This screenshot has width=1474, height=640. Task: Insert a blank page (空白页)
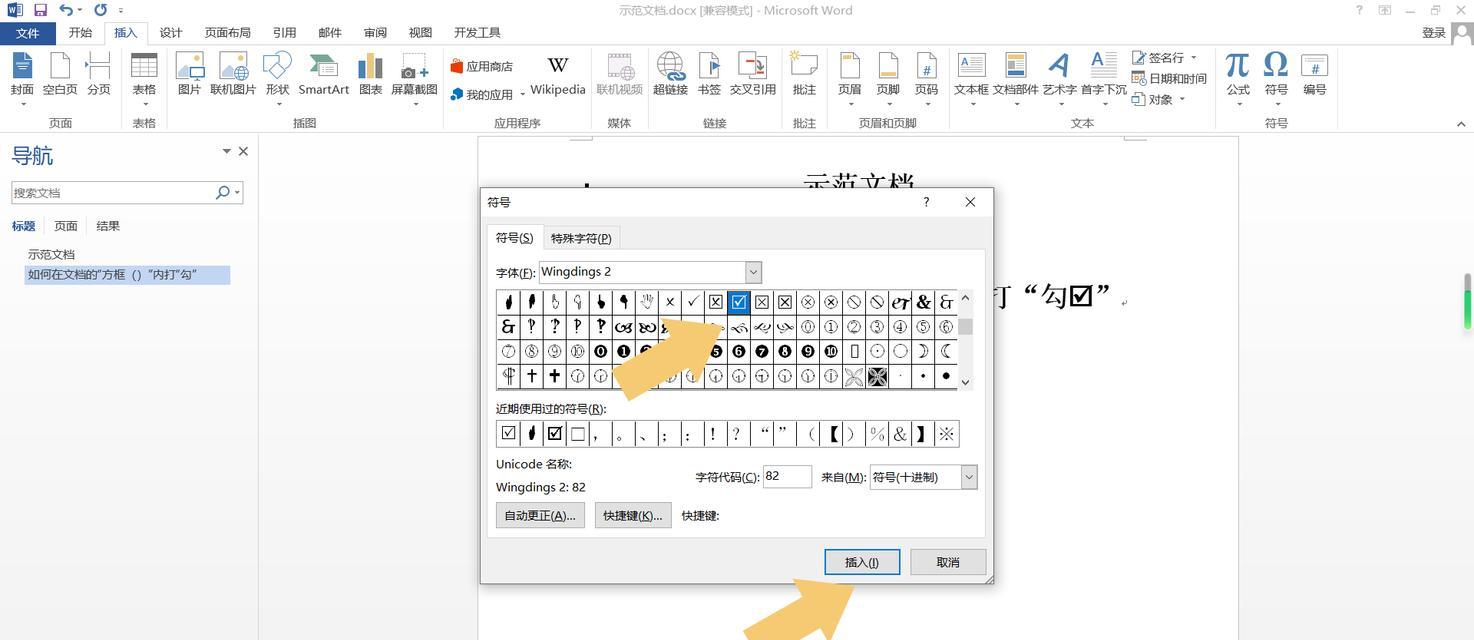(x=60, y=67)
